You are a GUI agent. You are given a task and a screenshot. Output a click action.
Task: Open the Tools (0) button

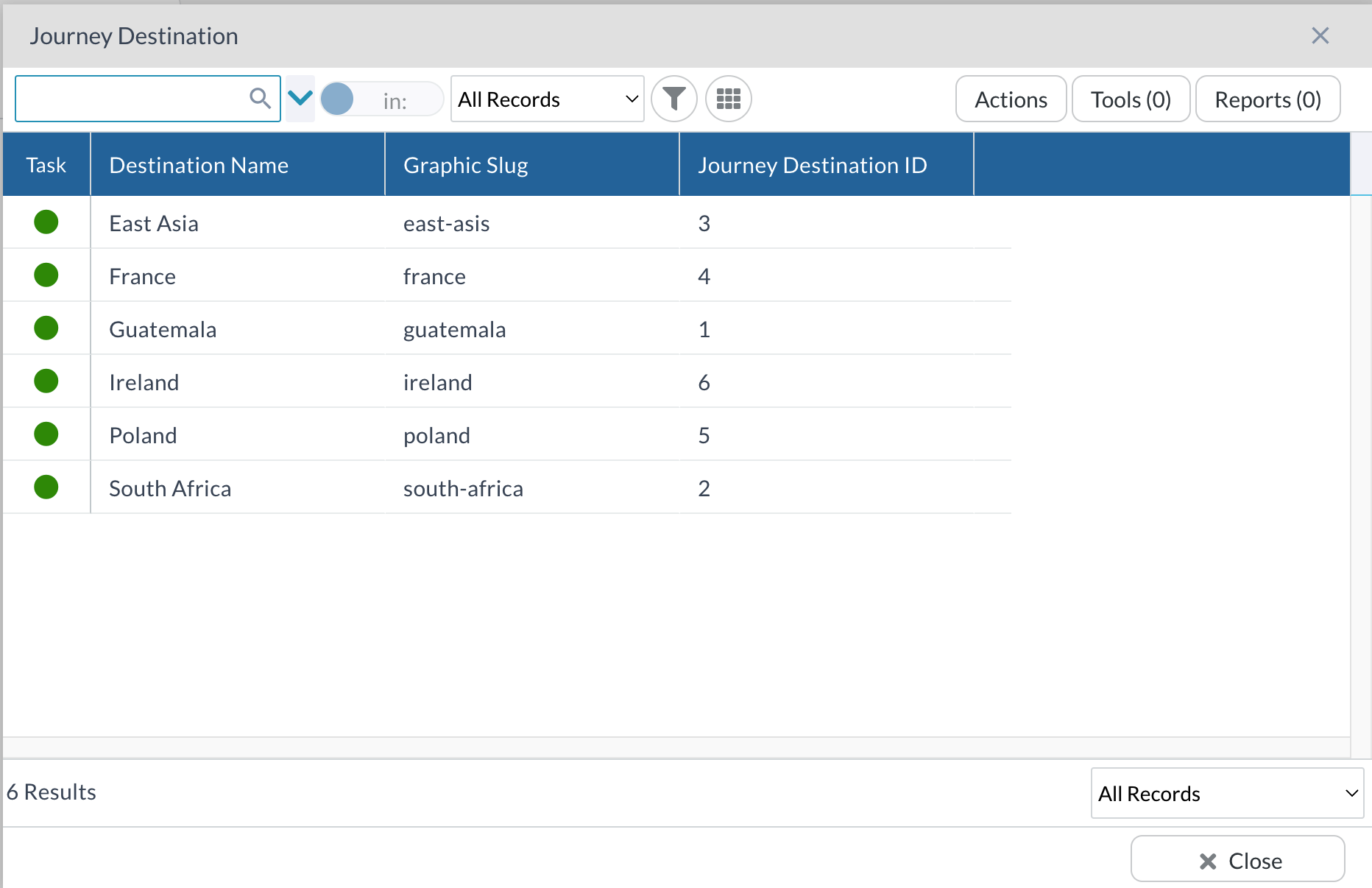point(1131,99)
